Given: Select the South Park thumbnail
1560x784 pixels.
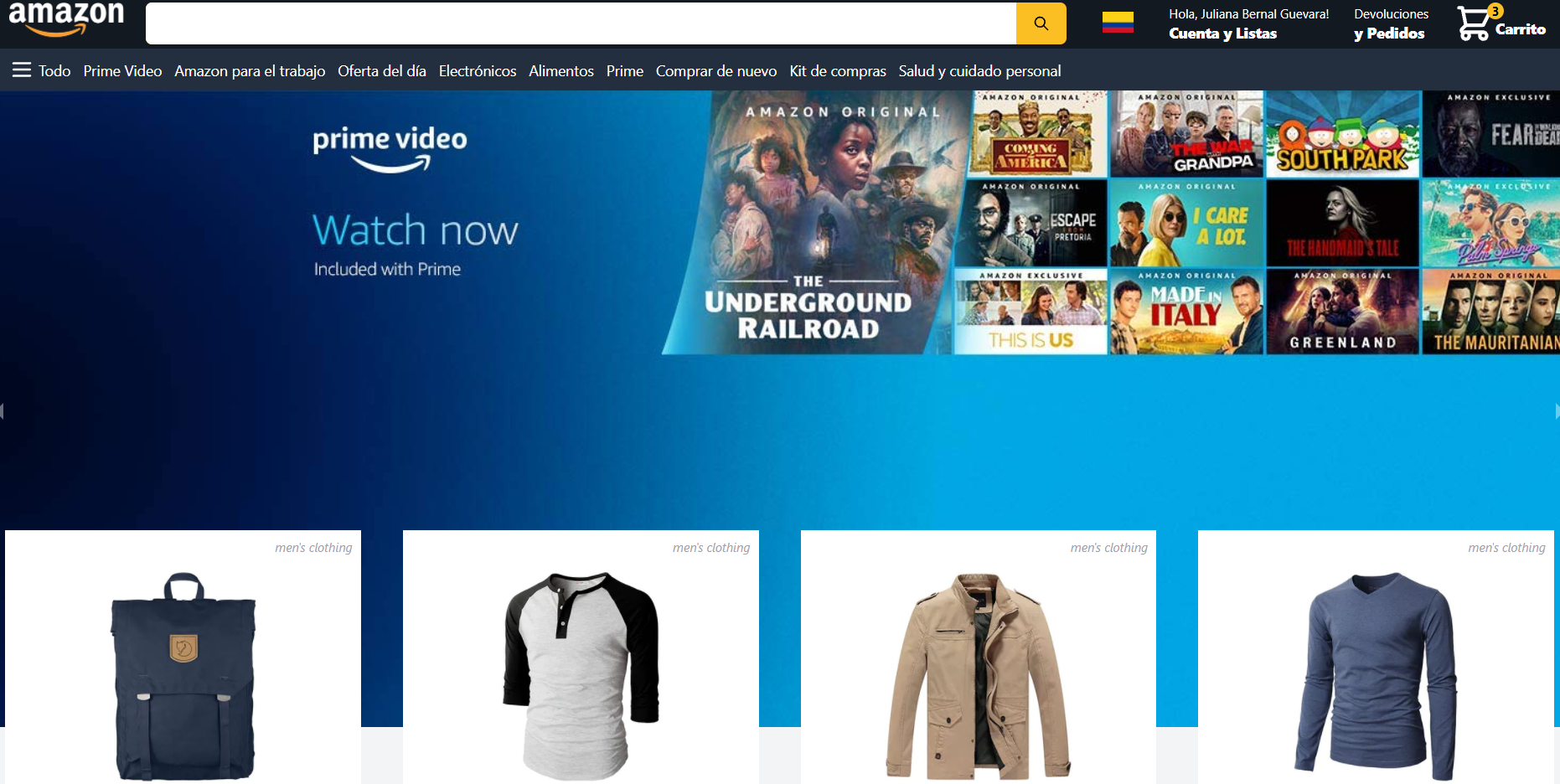Looking at the screenshot, I should 1342,134.
